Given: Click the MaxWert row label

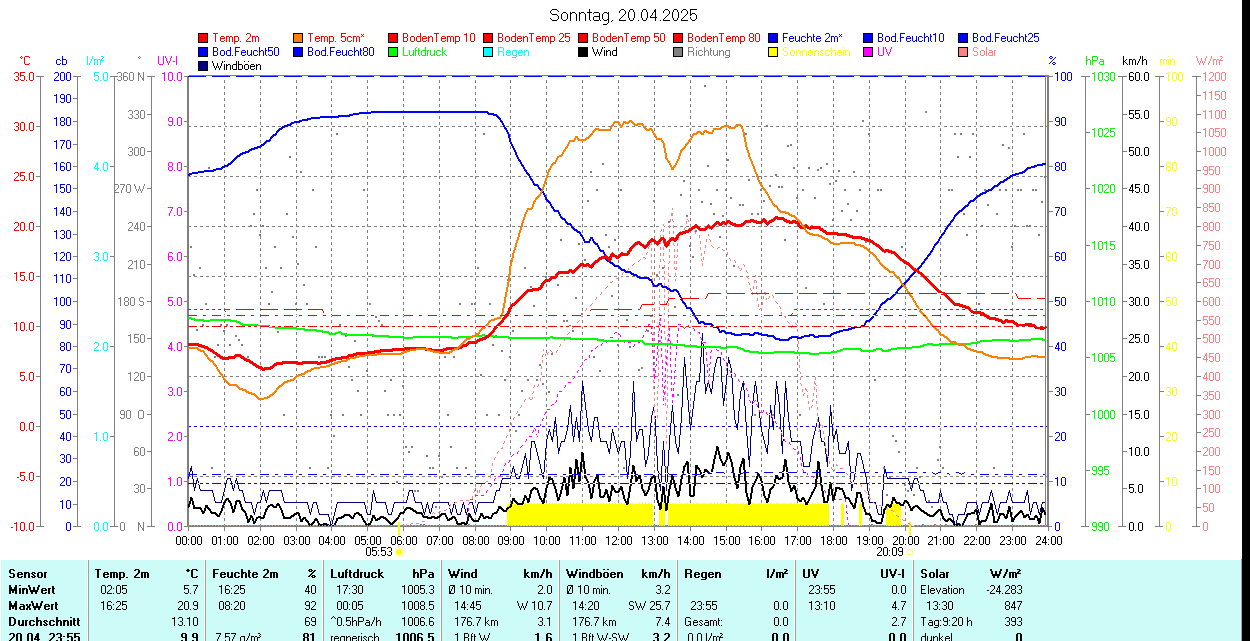Looking at the screenshot, I should pos(33,606).
